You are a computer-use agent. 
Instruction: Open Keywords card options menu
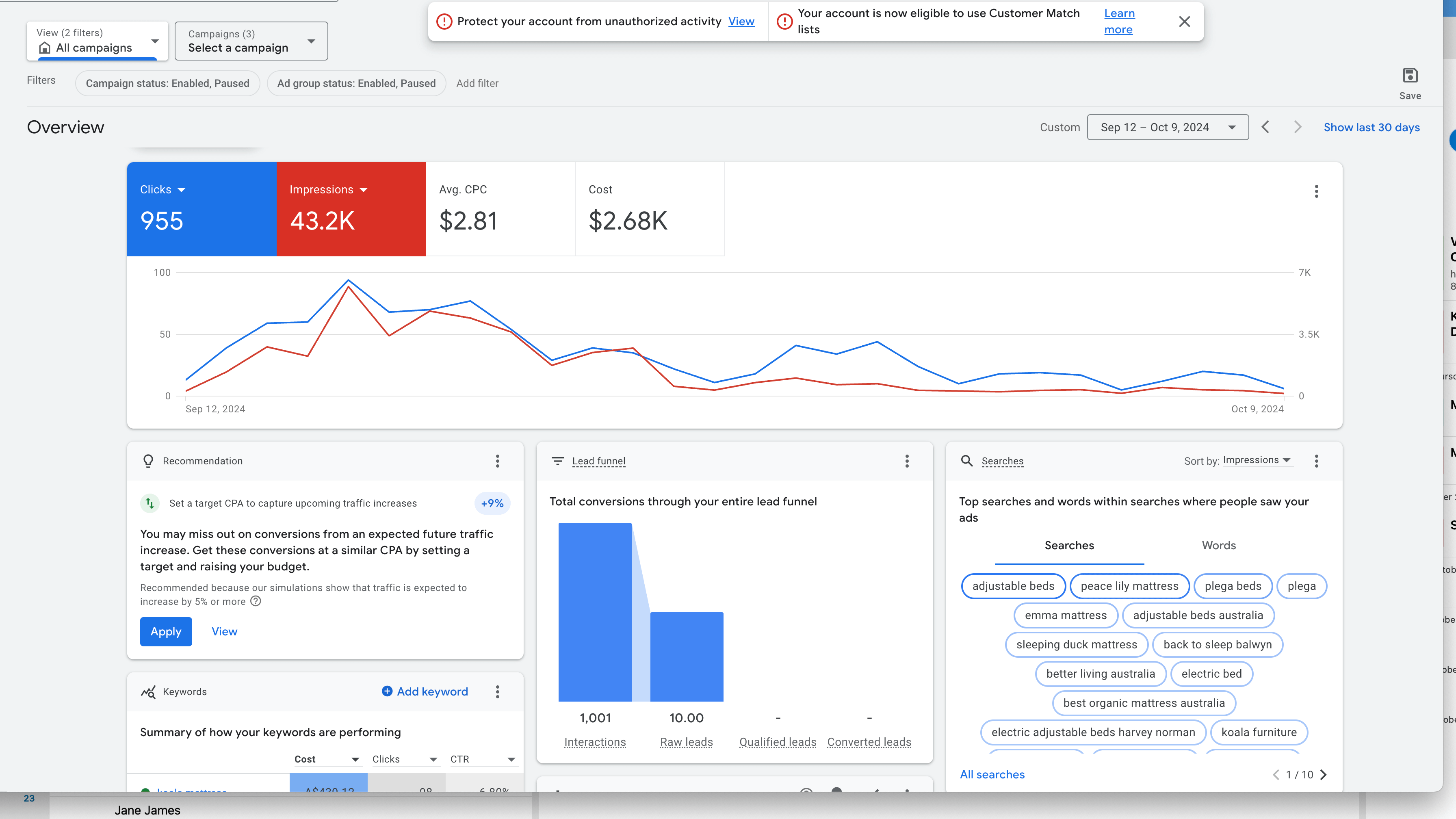(x=497, y=692)
